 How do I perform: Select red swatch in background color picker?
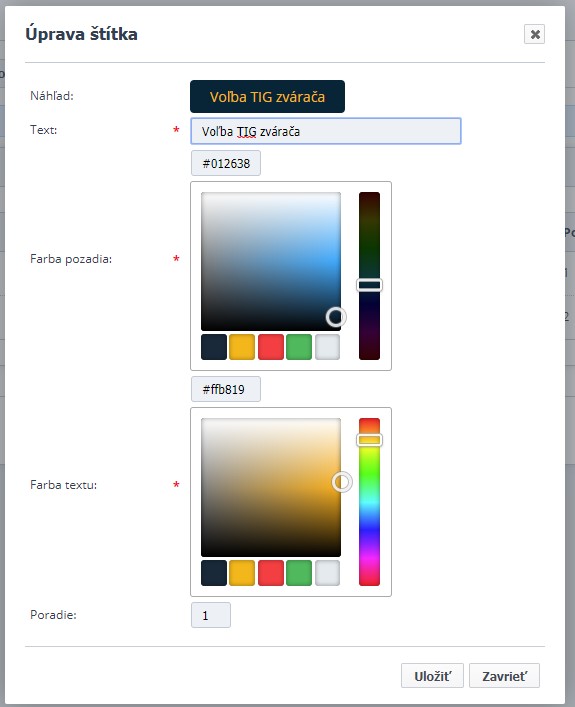(271, 347)
